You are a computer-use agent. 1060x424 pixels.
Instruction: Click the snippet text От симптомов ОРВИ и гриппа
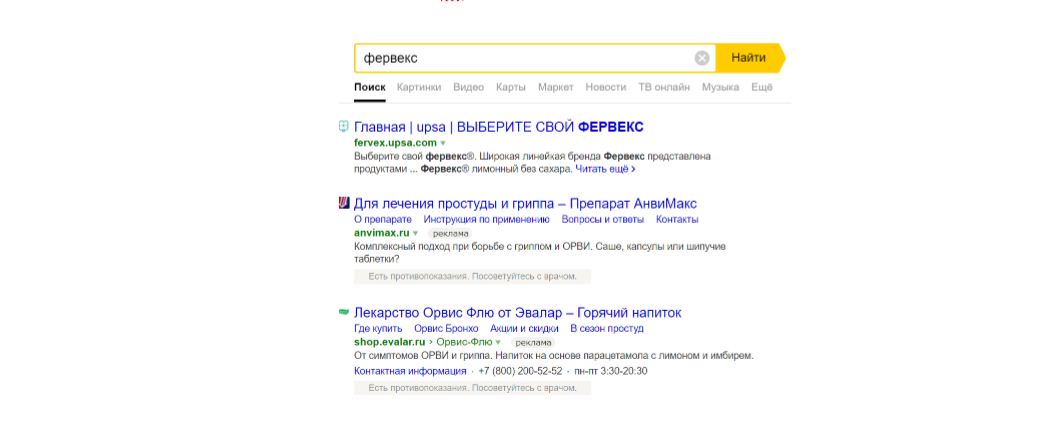(x=554, y=356)
